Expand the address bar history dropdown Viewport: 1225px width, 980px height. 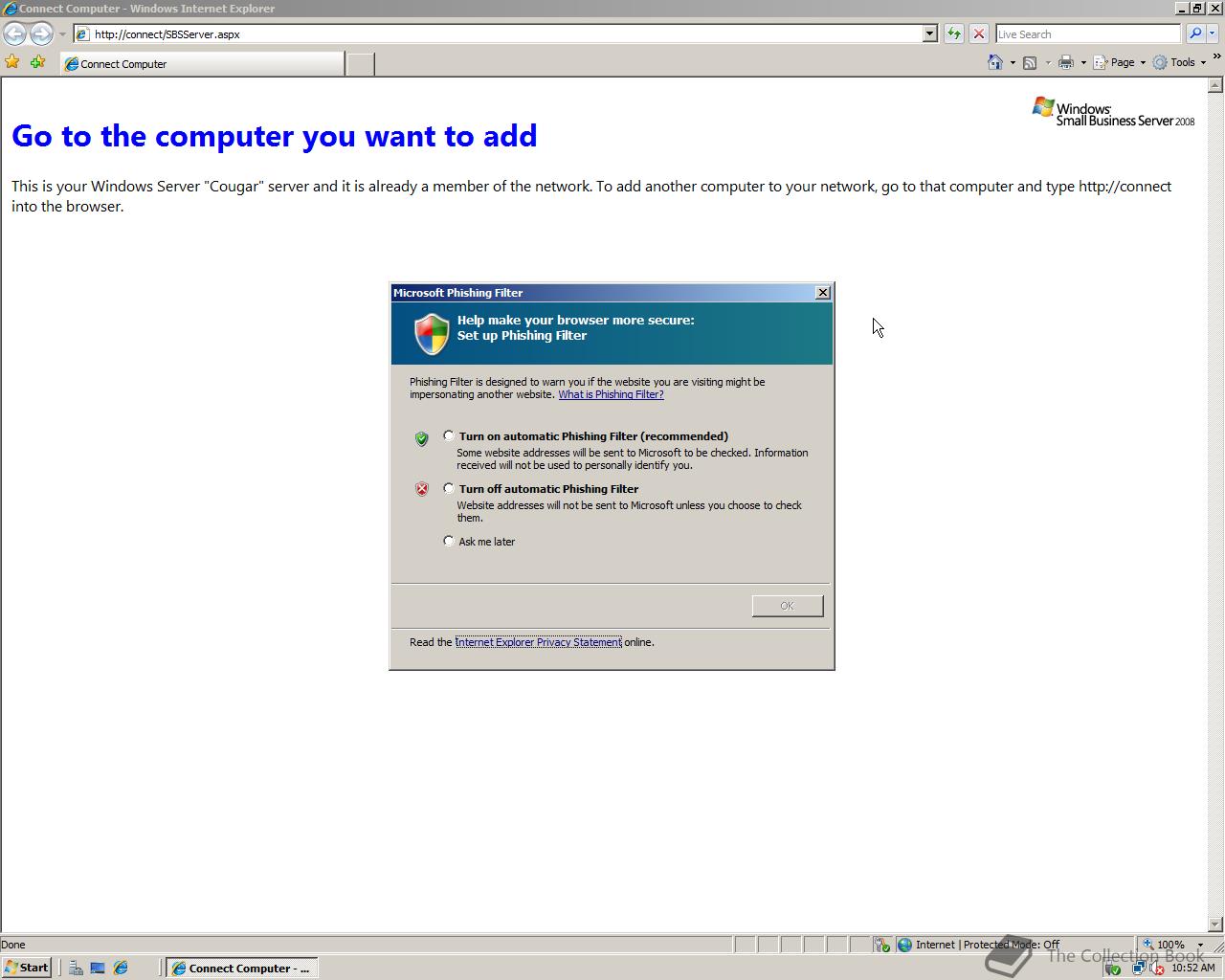[x=929, y=34]
